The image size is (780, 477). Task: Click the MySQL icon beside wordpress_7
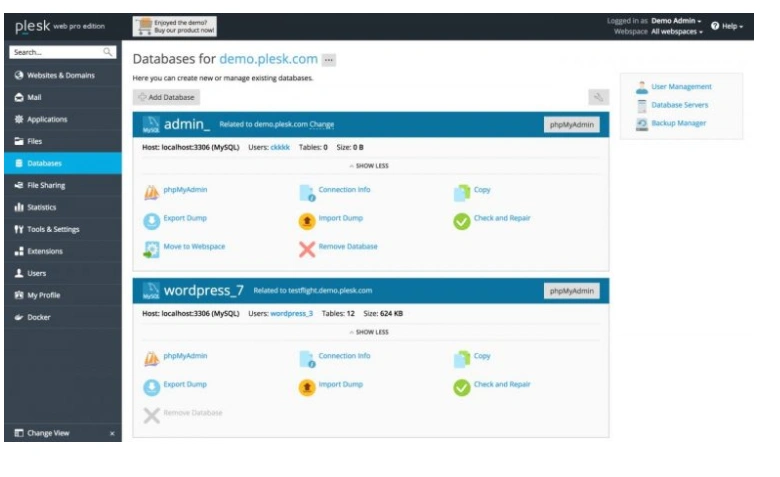[151, 290]
